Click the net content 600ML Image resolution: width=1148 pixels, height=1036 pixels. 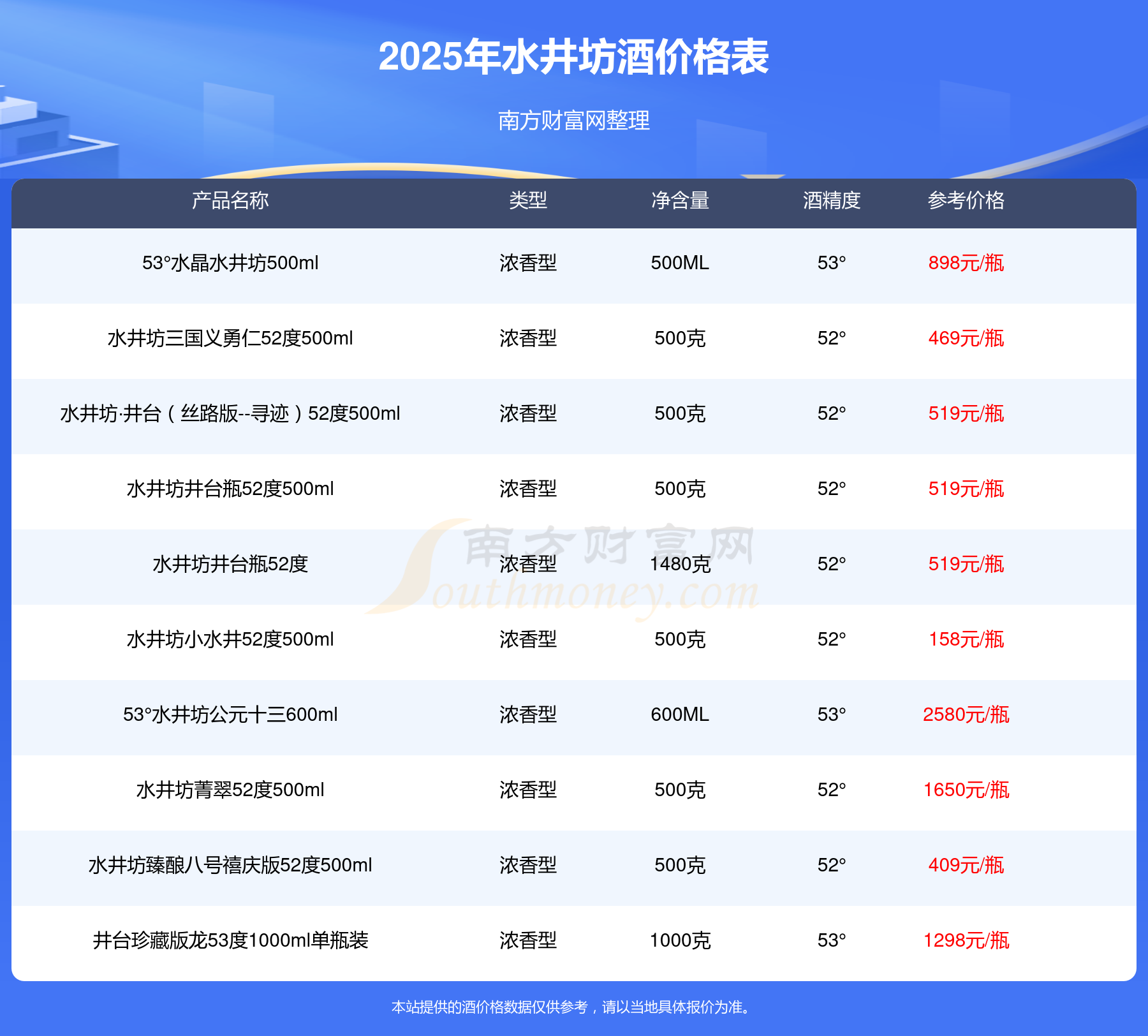(x=680, y=714)
